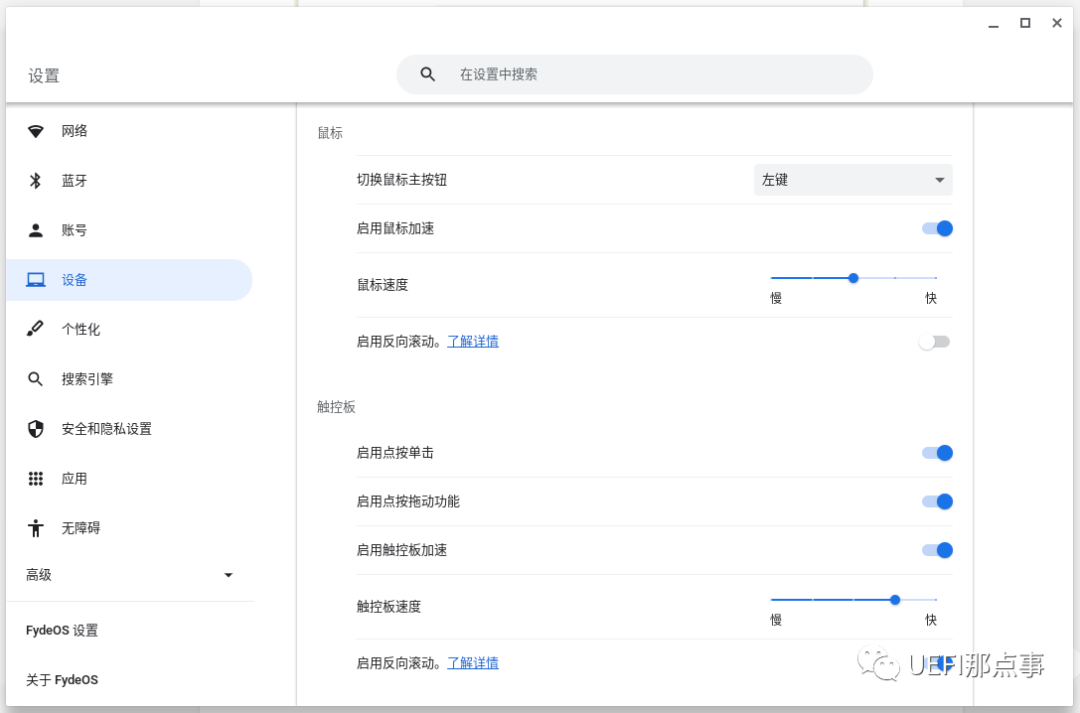
Task: Open the primary mouse button dropdown
Action: coord(852,180)
